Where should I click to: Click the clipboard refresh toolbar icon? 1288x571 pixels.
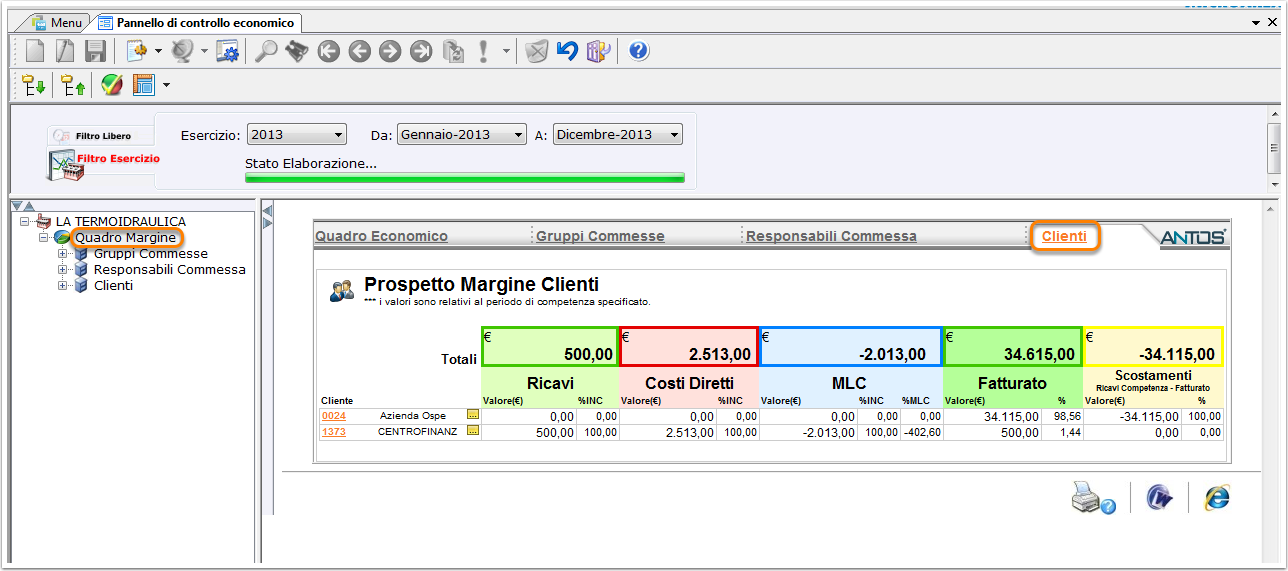pos(453,51)
